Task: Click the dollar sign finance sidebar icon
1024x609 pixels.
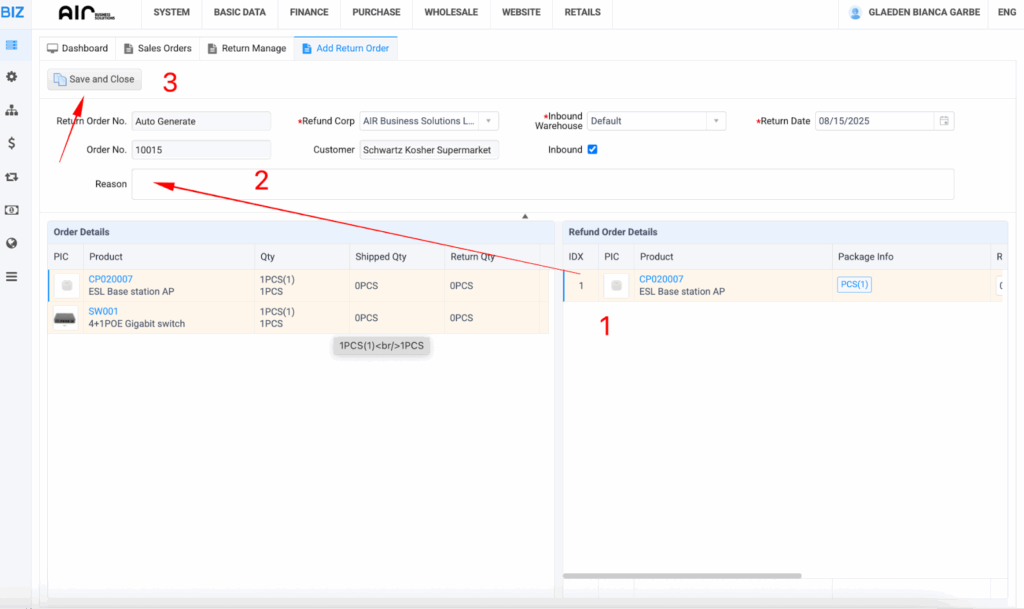Action: pyautogui.click(x=12, y=143)
